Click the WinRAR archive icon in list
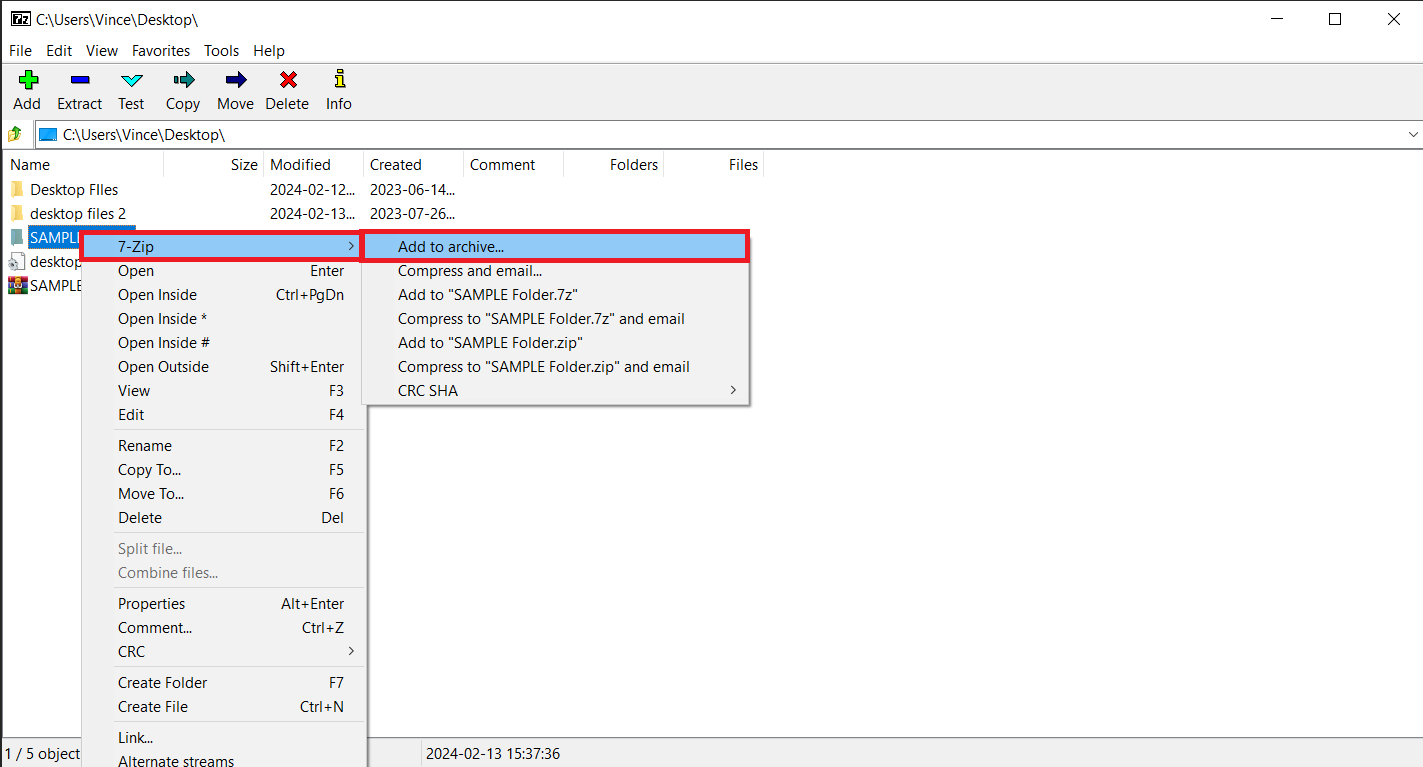The width and height of the screenshot is (1423, 767). (17, 285)
